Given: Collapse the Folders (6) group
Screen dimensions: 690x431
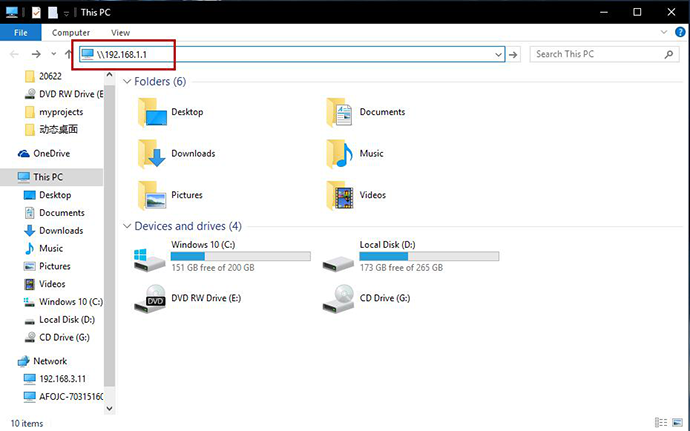Looking at the screenshot, I should 126,81.
